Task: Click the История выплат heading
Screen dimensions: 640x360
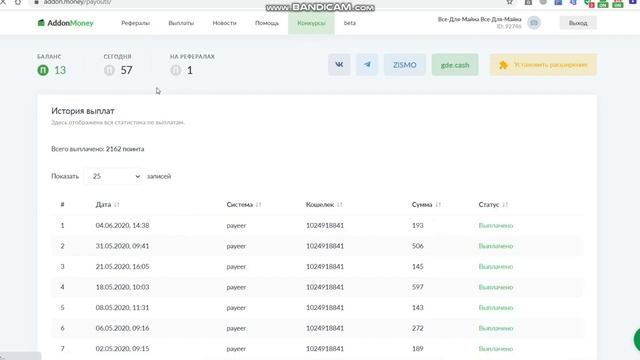Action: coord(83,111)
